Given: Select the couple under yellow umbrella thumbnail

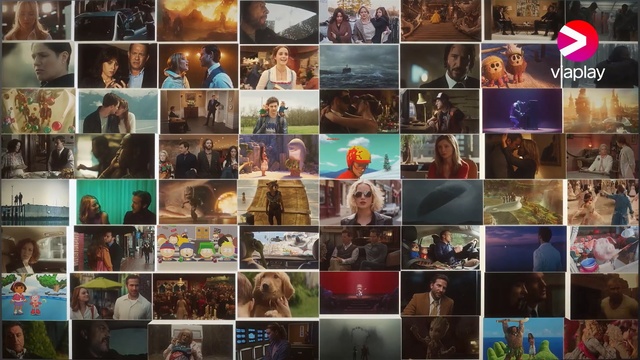Looking at the screenshot, I should (x=111, y=296).
